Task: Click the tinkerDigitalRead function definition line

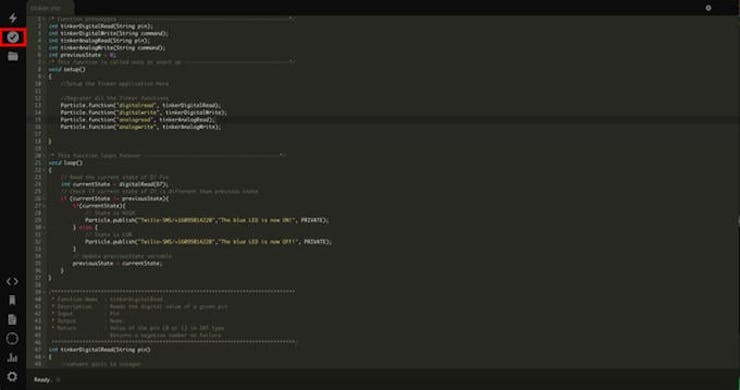Action: tap(100, 350)
